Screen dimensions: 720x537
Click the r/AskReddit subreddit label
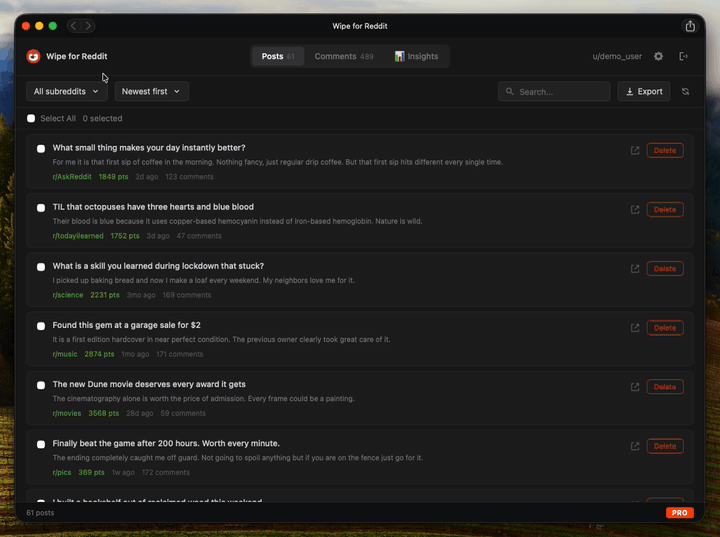tap(72, 177)
